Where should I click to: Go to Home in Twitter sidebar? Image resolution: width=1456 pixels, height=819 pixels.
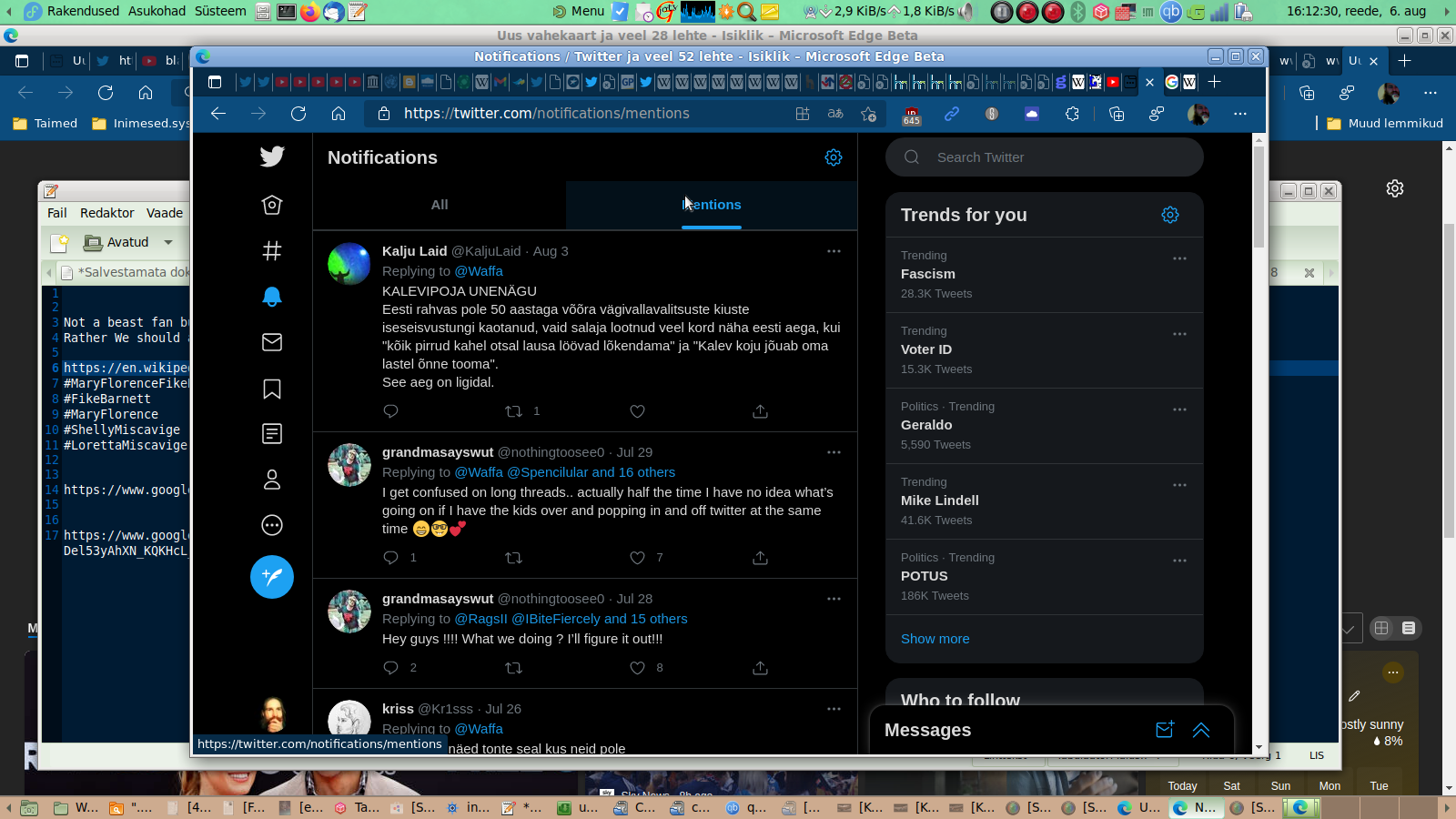(x=272, y=205)
